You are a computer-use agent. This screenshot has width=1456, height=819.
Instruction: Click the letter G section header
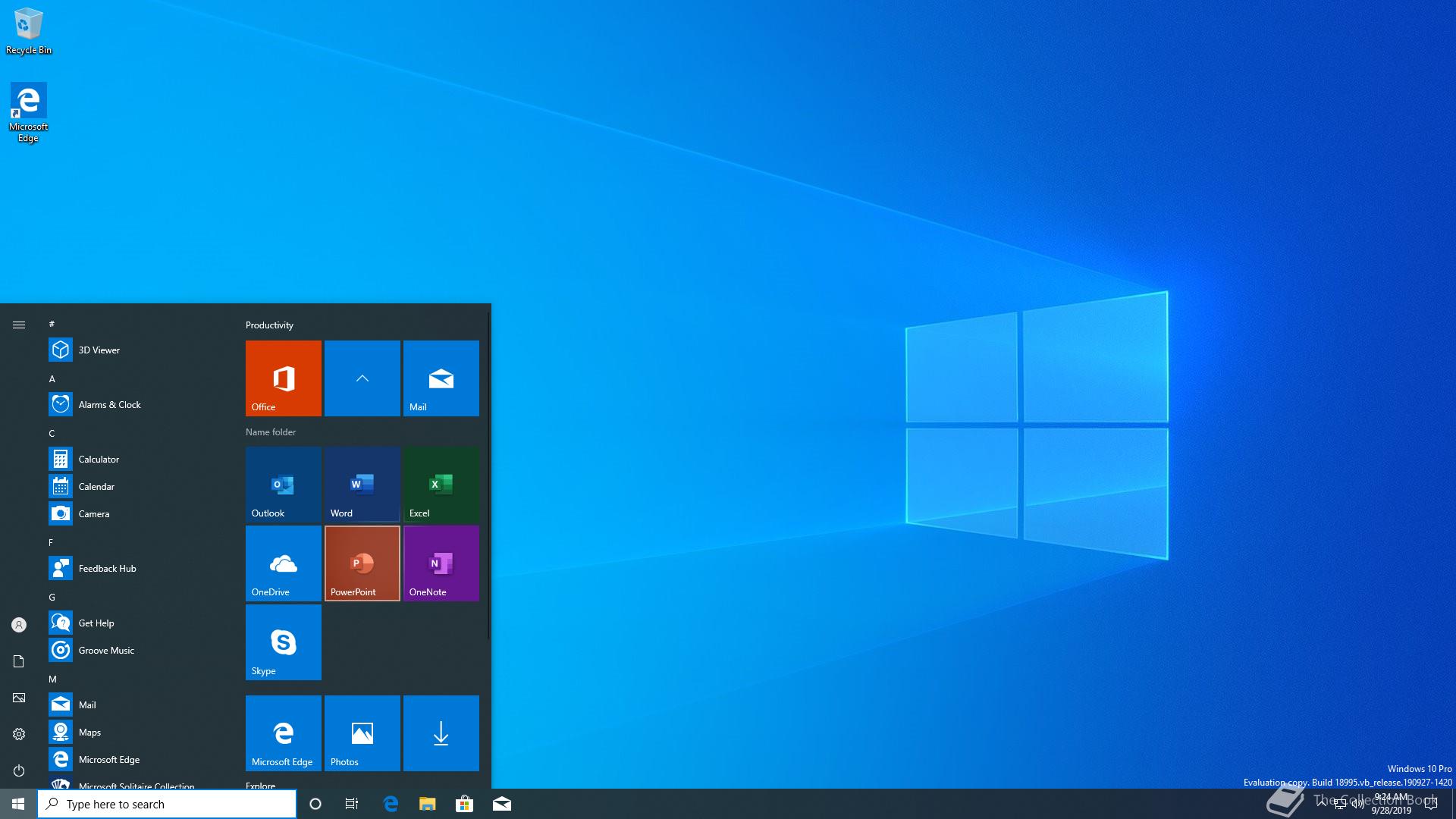[x=52, y=597]
